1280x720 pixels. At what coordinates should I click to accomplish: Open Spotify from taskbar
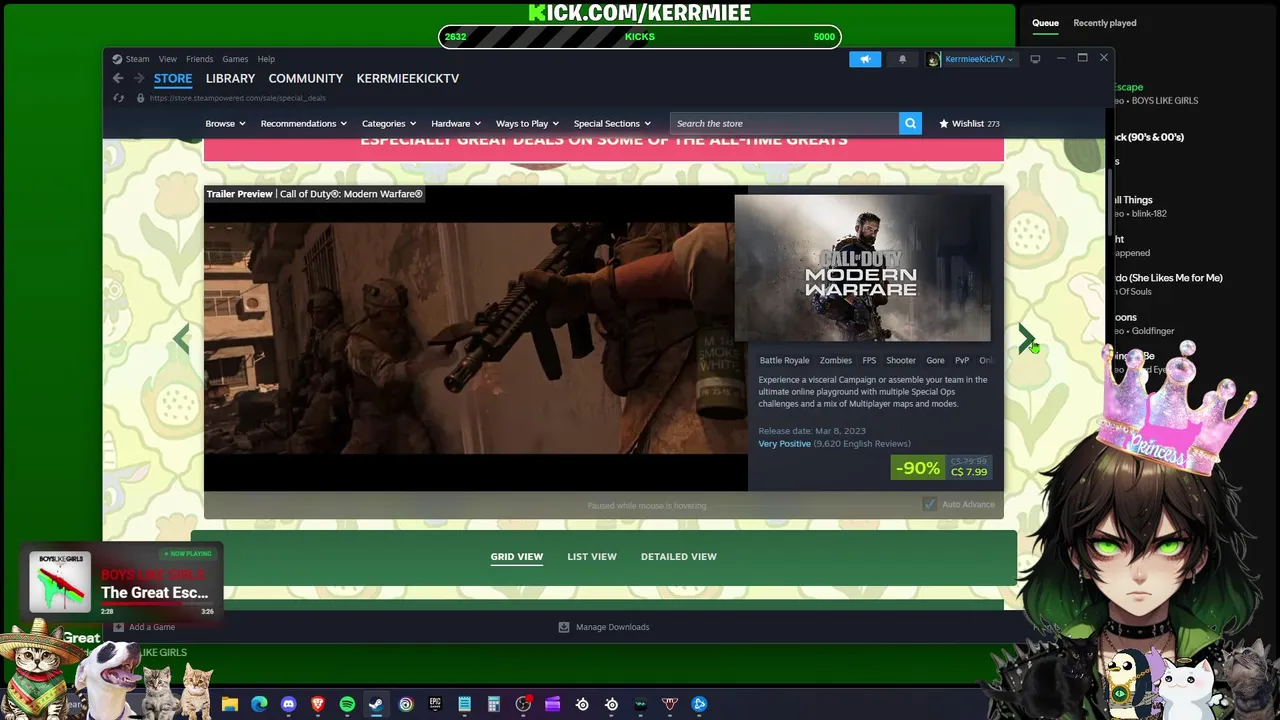click(x=347, y=704)
